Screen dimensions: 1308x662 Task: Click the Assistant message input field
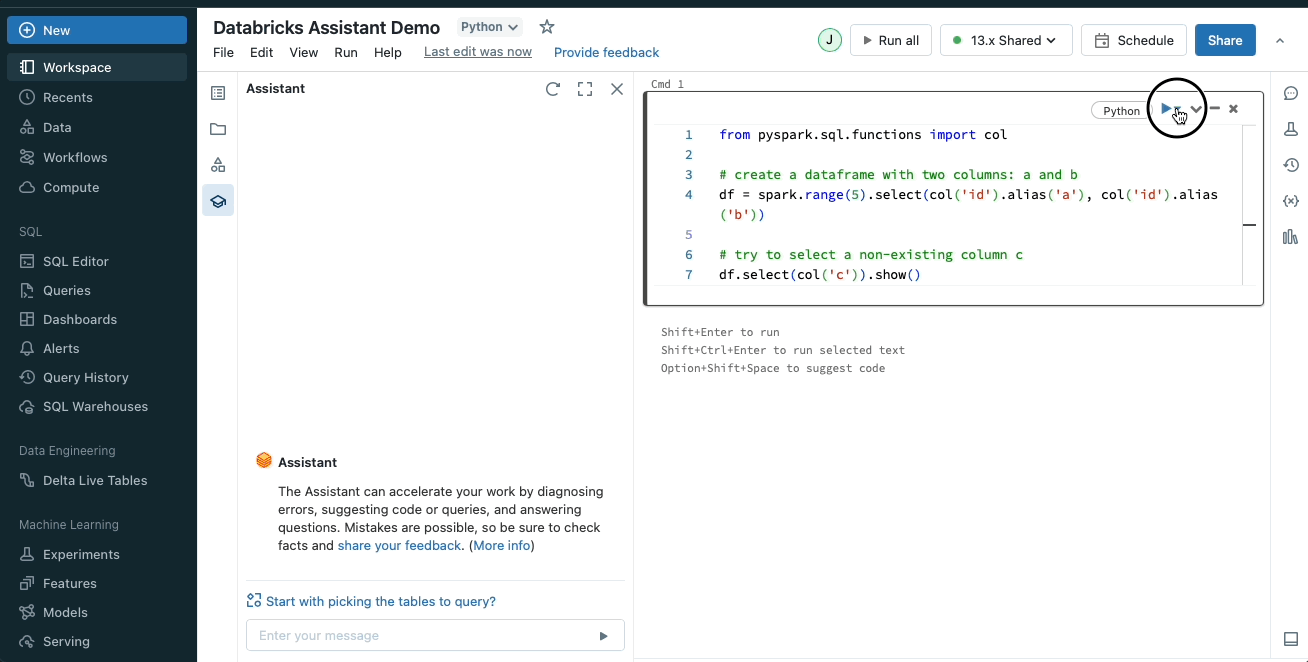point(420,635)
